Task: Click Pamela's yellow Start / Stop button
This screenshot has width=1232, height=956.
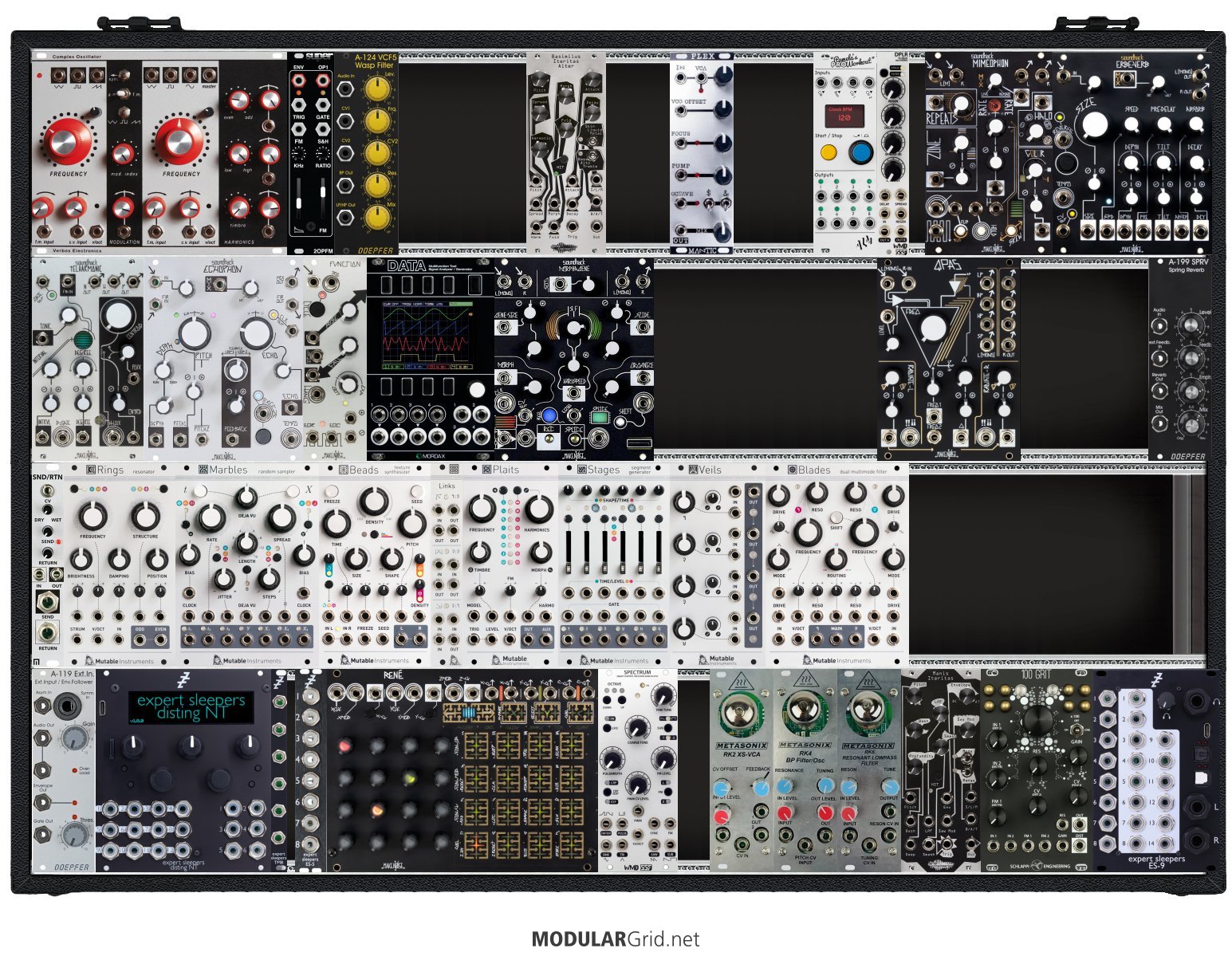Action: pyautogui.click(x=829, y=152)
